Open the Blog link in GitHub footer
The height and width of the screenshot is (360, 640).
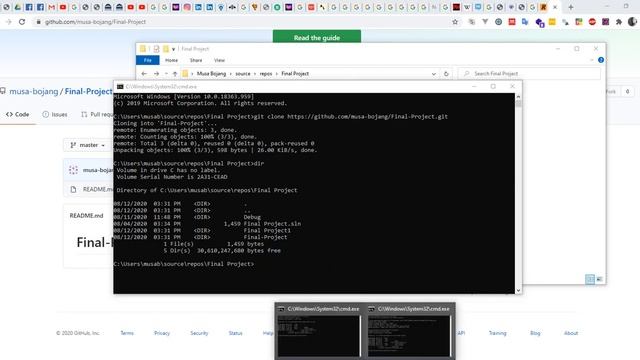[x=535, y=333]
